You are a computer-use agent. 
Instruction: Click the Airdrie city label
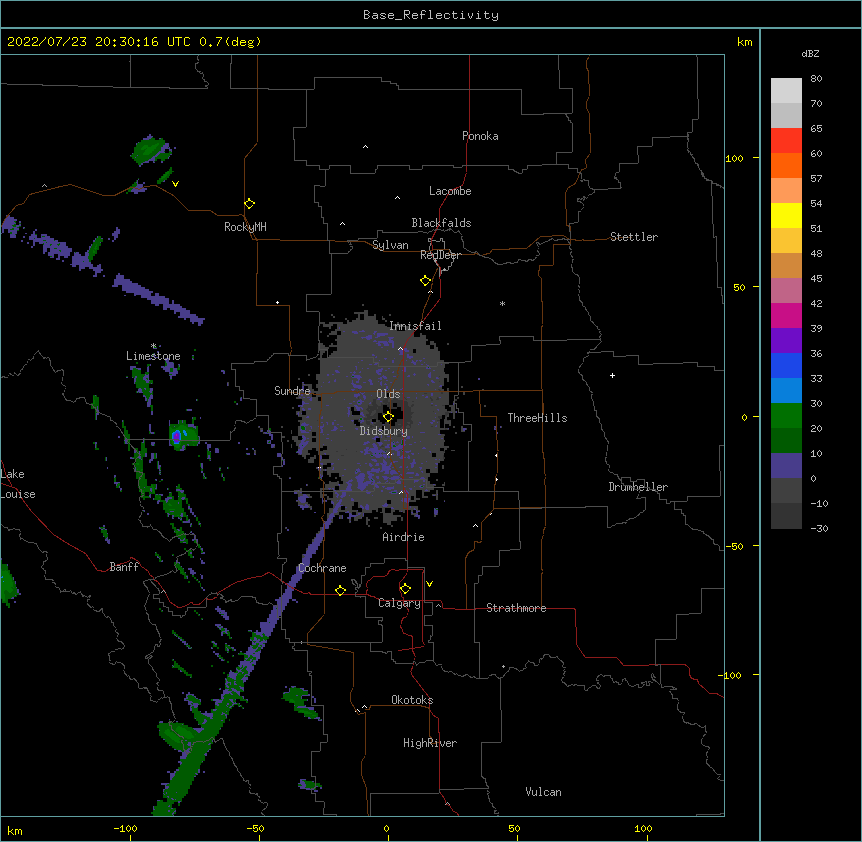coord(403,537)
